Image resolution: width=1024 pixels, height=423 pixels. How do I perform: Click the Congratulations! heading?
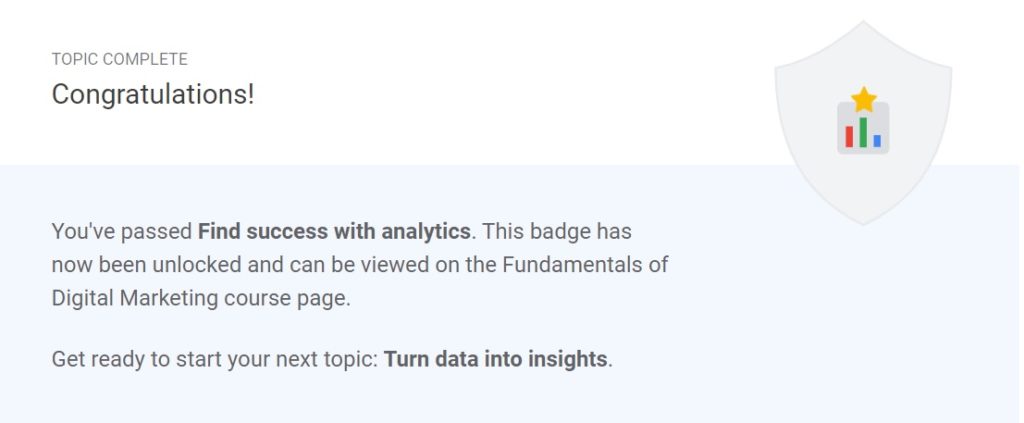pyautogui.click(x=153, y=95)
